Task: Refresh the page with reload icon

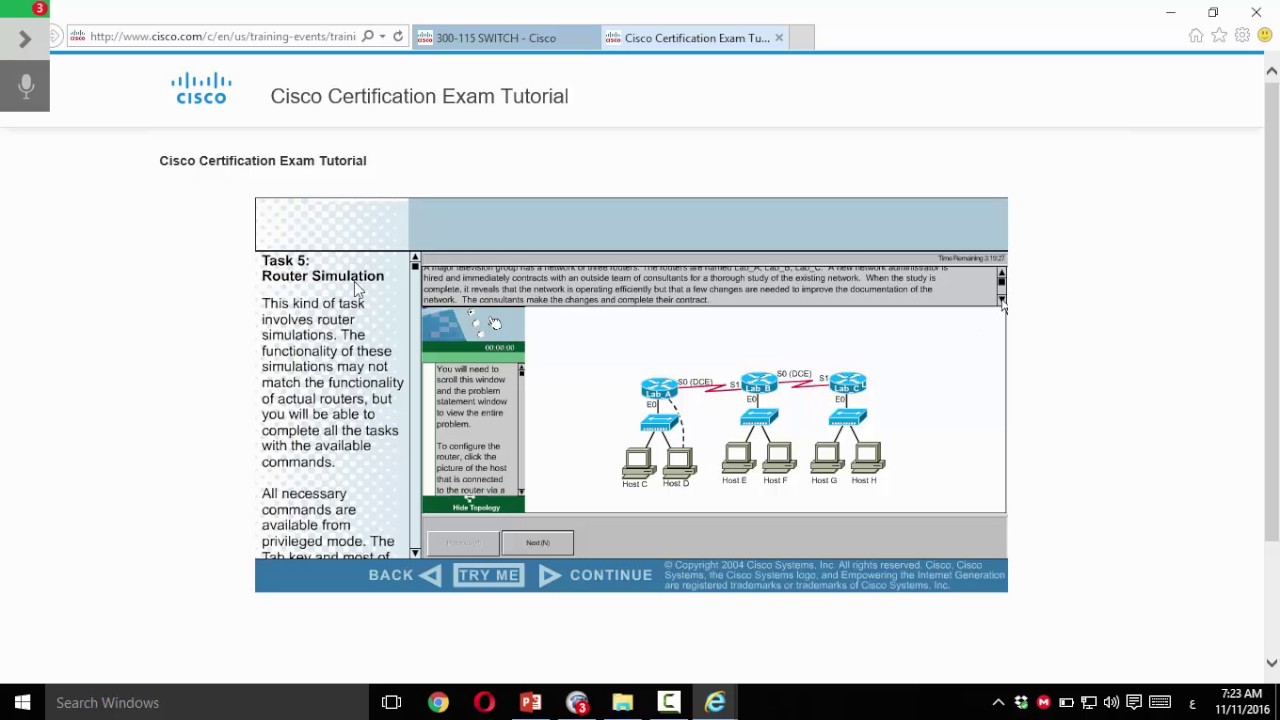Action: (x=398, y=37)
